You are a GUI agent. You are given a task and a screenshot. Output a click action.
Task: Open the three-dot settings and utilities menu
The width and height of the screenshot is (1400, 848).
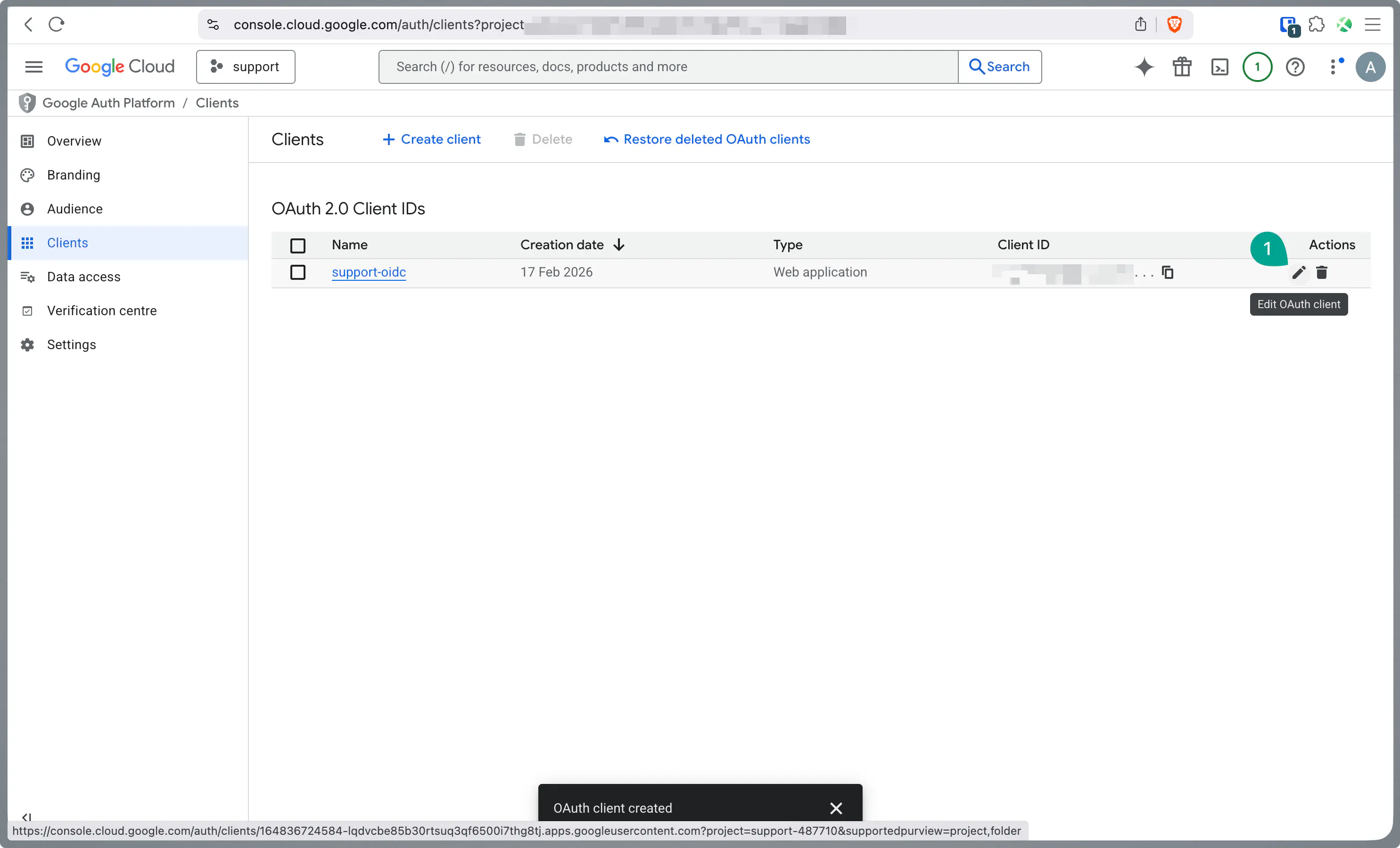[x=1333, y=67]
